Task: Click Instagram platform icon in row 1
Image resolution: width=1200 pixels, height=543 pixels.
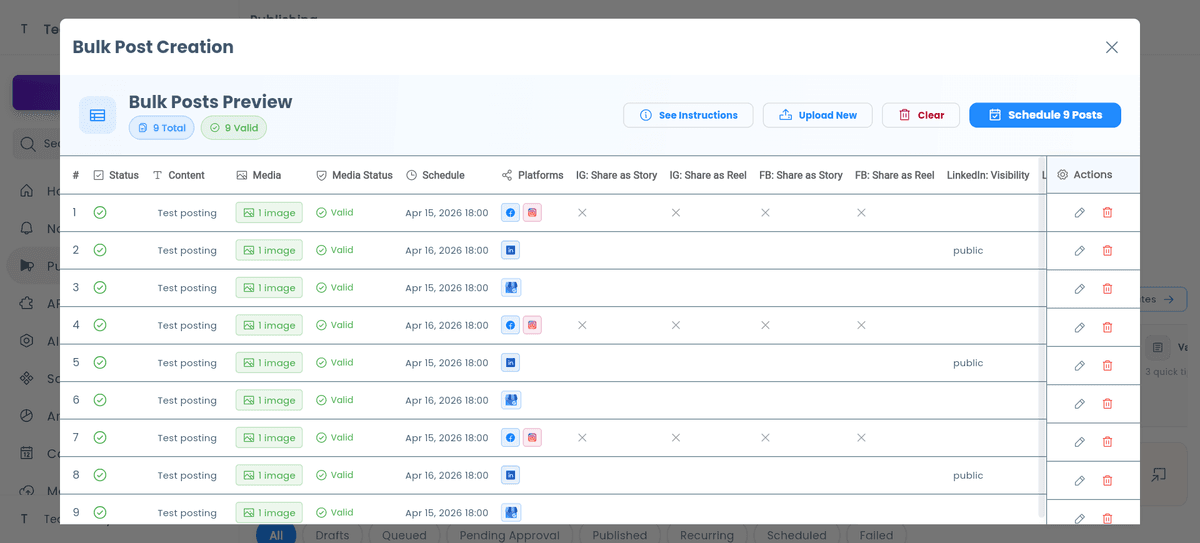Action: pyautogui.click(x=533, y=213)
